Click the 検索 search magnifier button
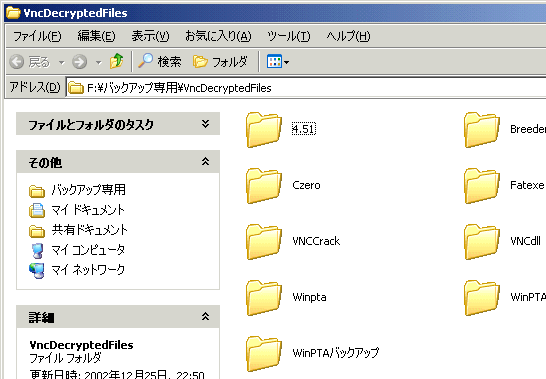The width and height of the screenshot is (546, 379). click(x=160, y=62)
